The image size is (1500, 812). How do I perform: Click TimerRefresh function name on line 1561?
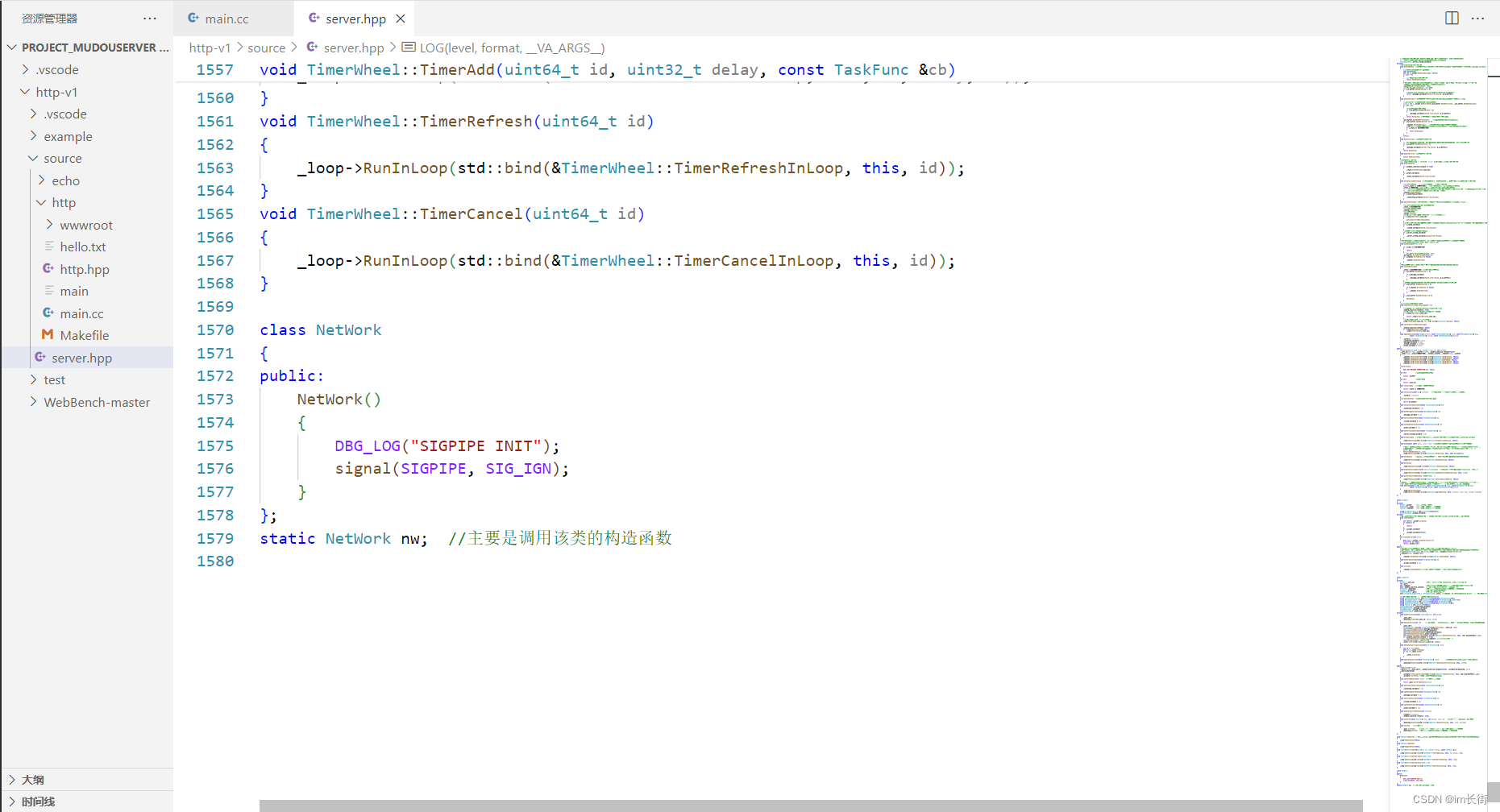[x=476, y=121]
